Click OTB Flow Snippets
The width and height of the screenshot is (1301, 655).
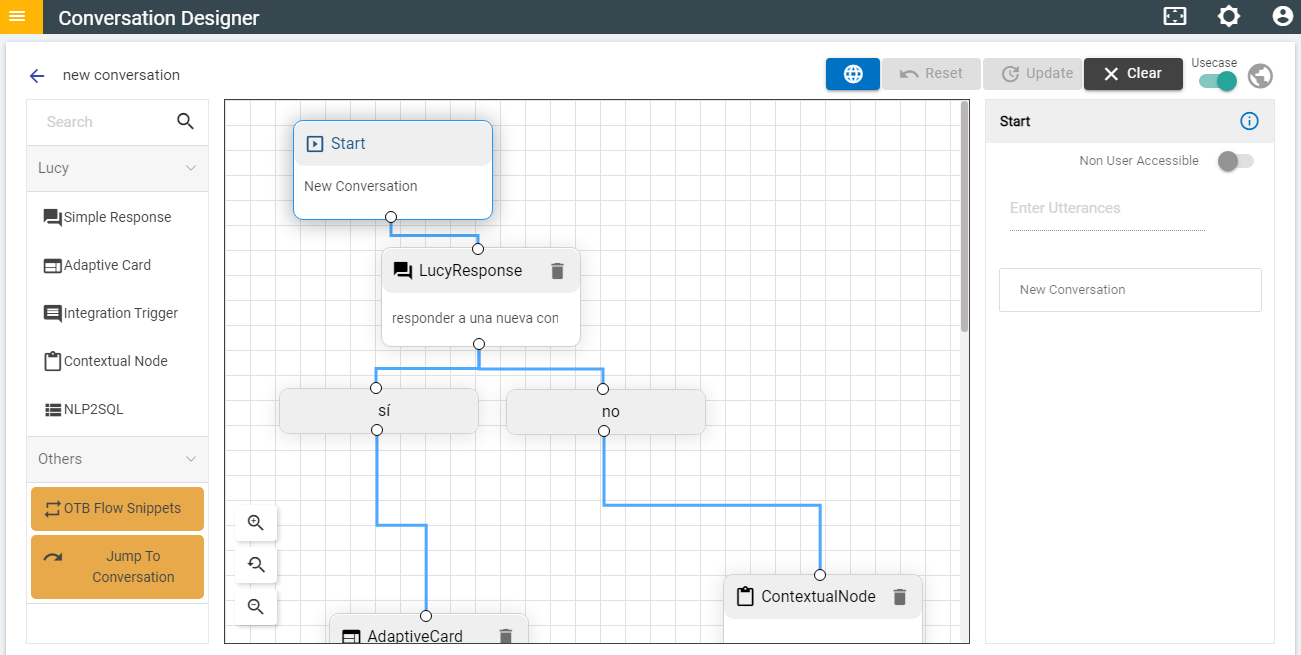coord(117,509)
